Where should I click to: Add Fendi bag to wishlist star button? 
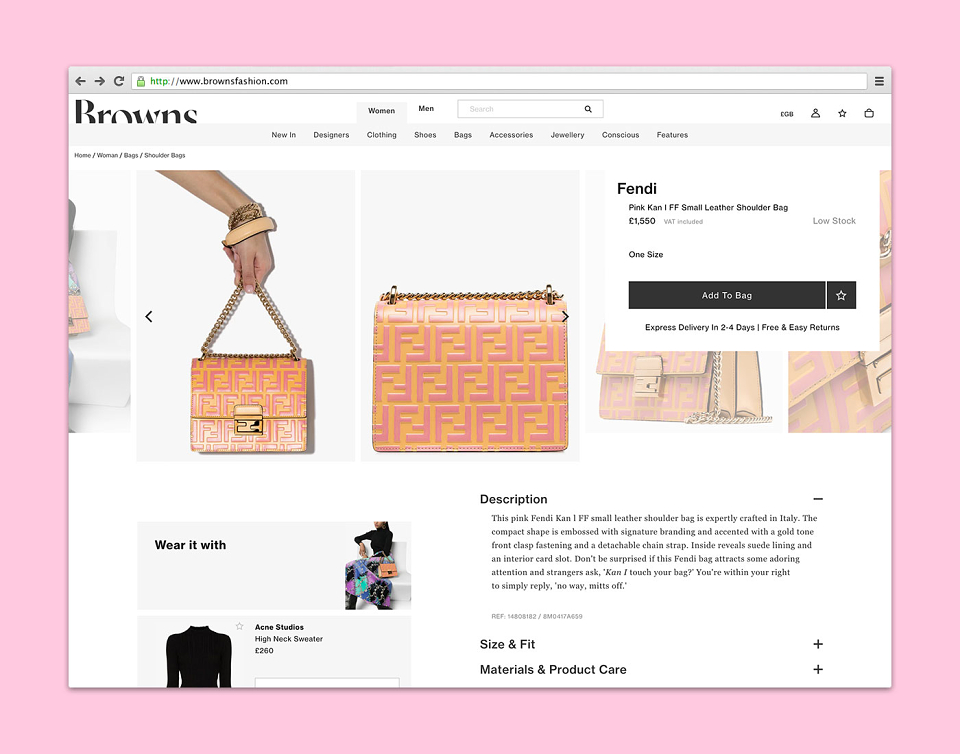[x=841, y=295]
